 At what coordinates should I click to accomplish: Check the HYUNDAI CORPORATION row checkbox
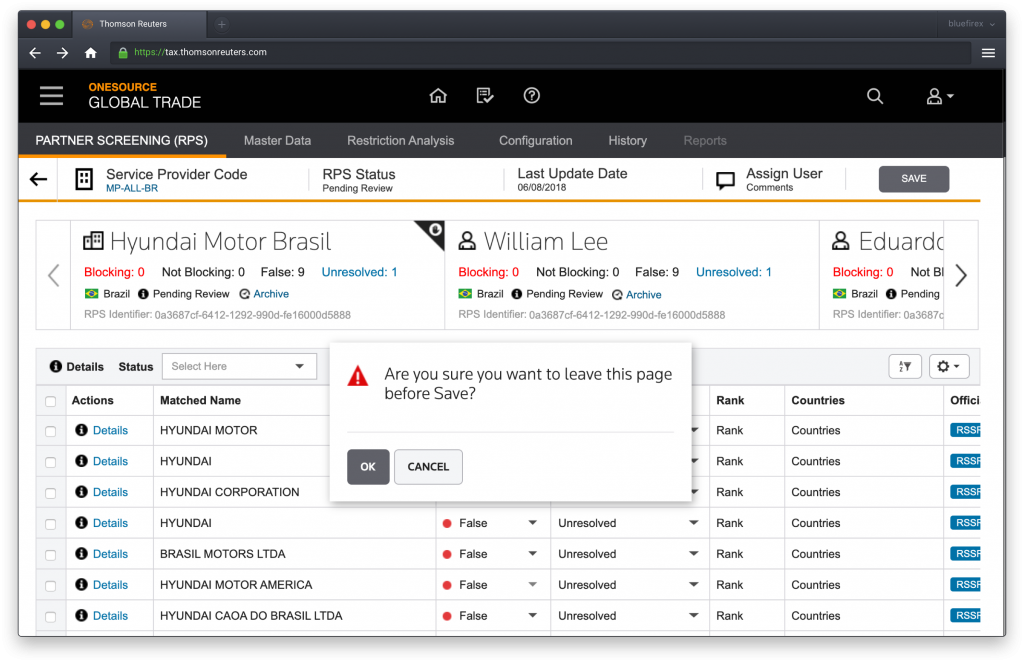(x=50, y=493)
